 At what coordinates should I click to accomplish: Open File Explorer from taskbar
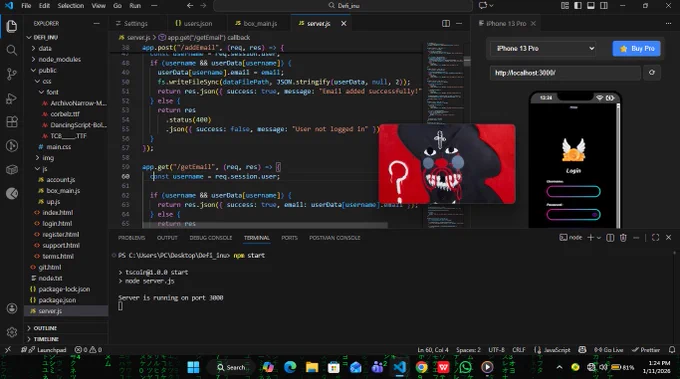(312, 367)
